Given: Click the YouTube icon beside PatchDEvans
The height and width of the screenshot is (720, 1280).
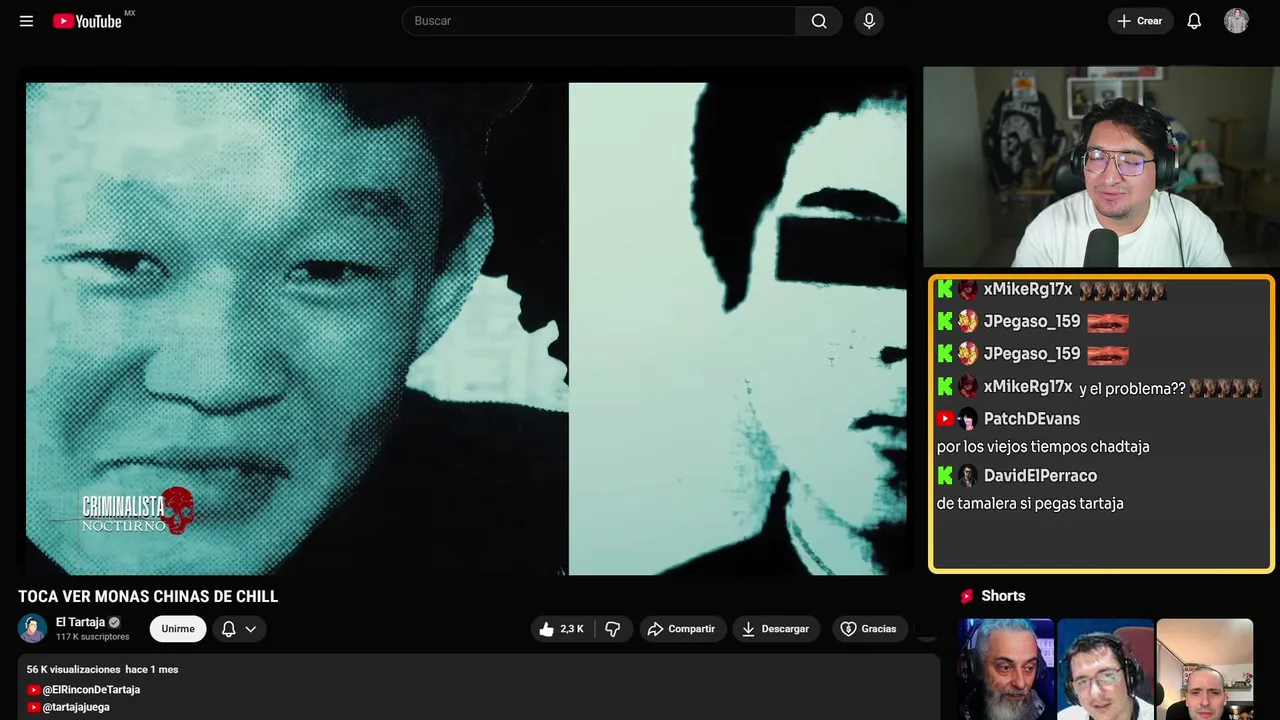Looking at the screenshot, I should pyautogui.click(x=946, y=419).
